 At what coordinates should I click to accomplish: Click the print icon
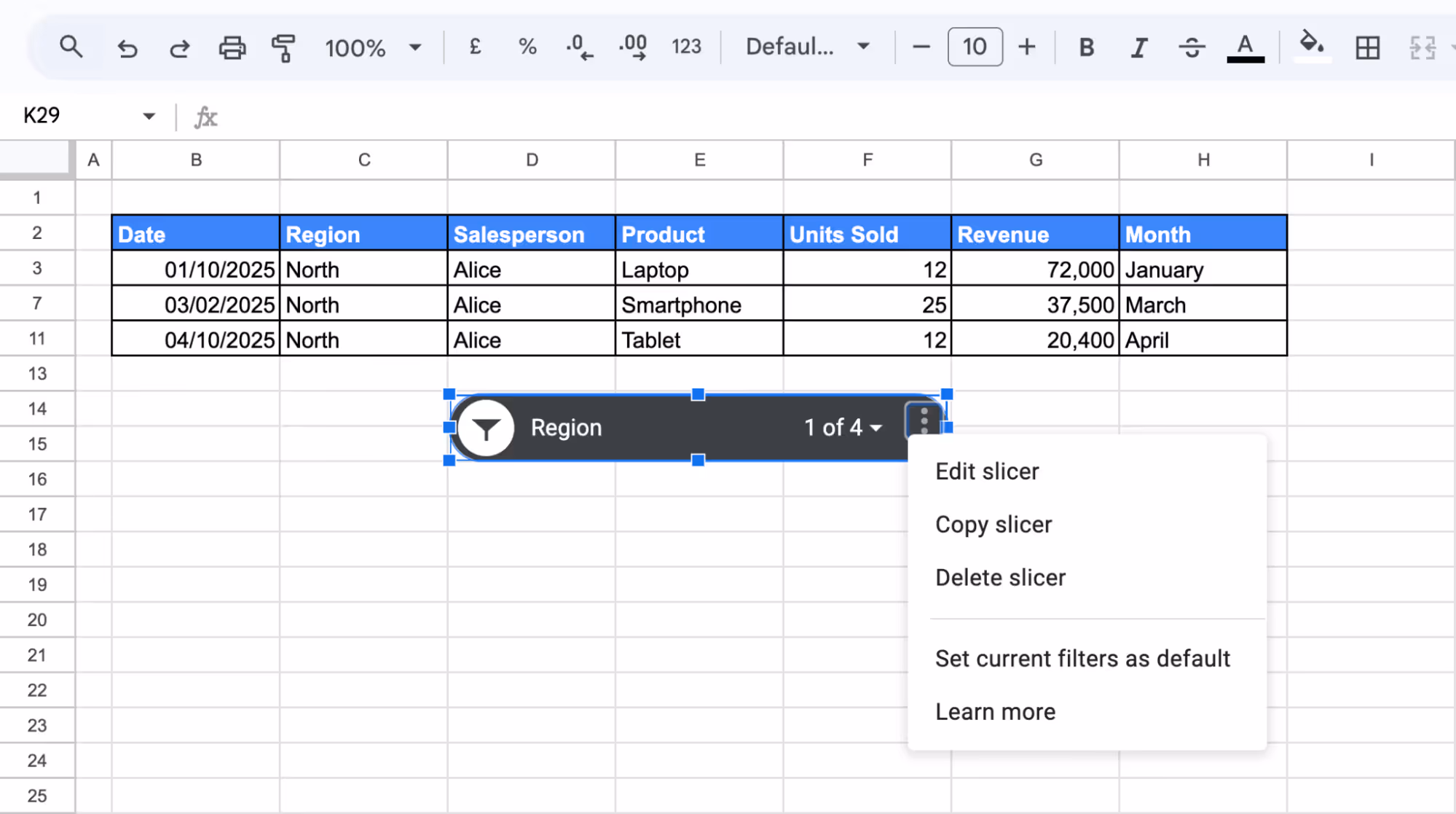coord(232,47)
